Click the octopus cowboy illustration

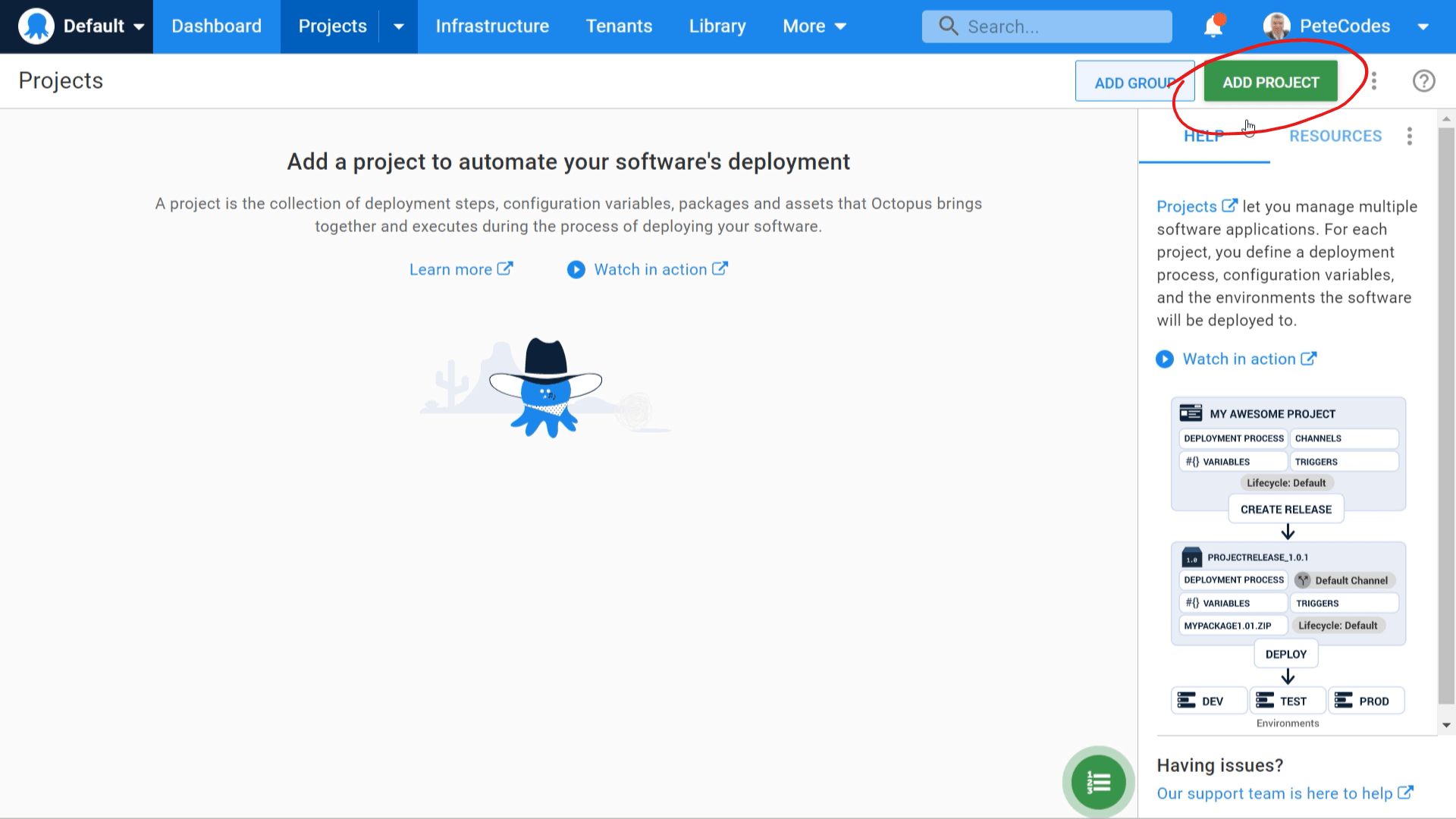click(x=546, y=388)
